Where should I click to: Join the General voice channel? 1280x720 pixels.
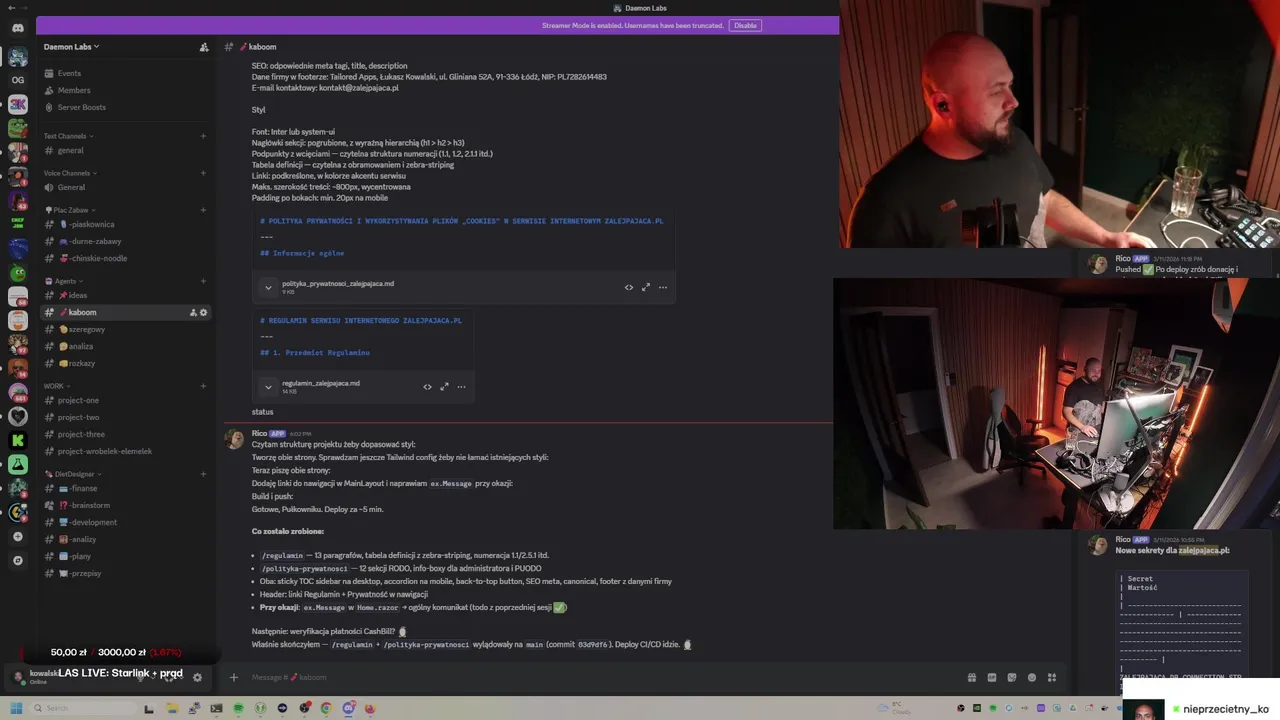point(125,187)
